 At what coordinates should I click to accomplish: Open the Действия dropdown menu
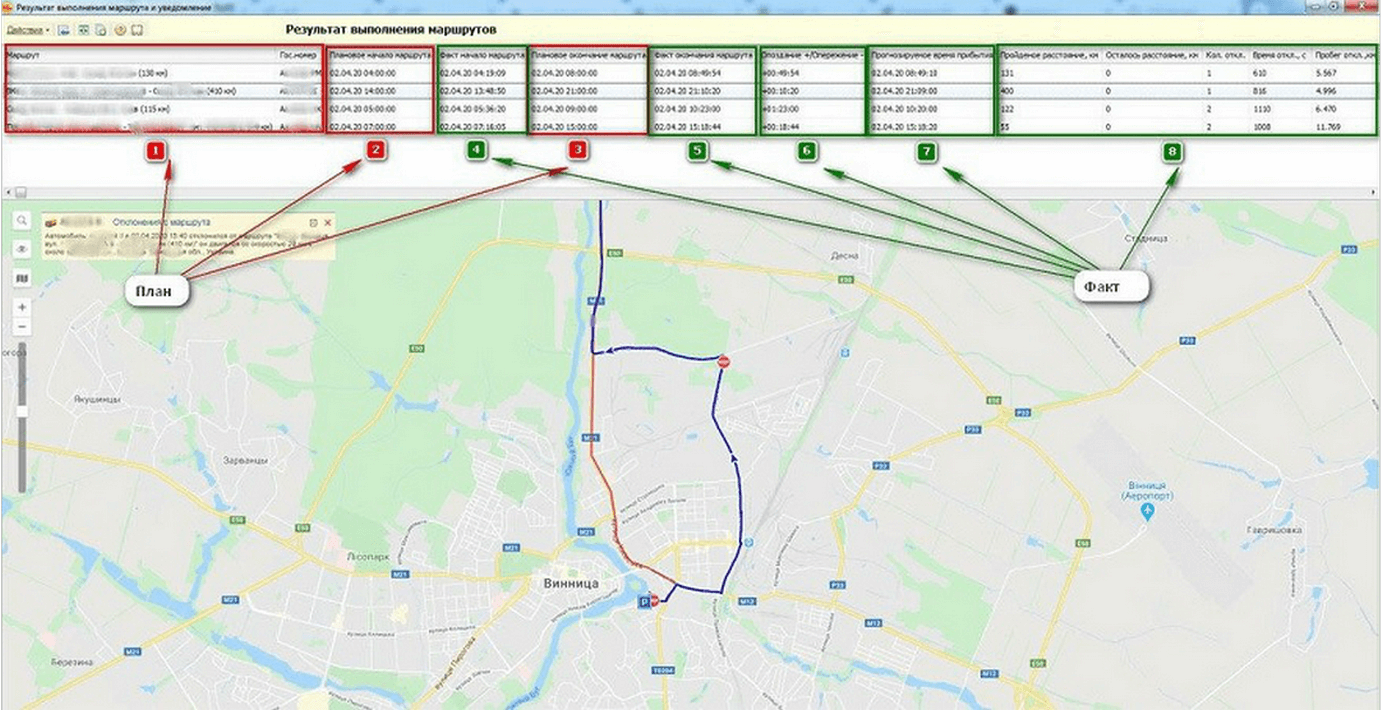[28, 30]
